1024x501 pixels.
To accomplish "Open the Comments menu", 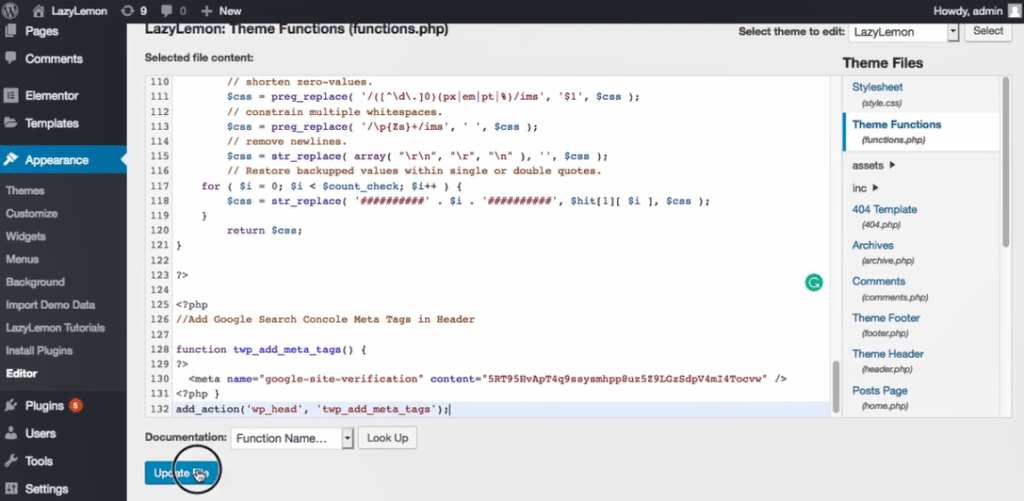I will click(54, 59).
